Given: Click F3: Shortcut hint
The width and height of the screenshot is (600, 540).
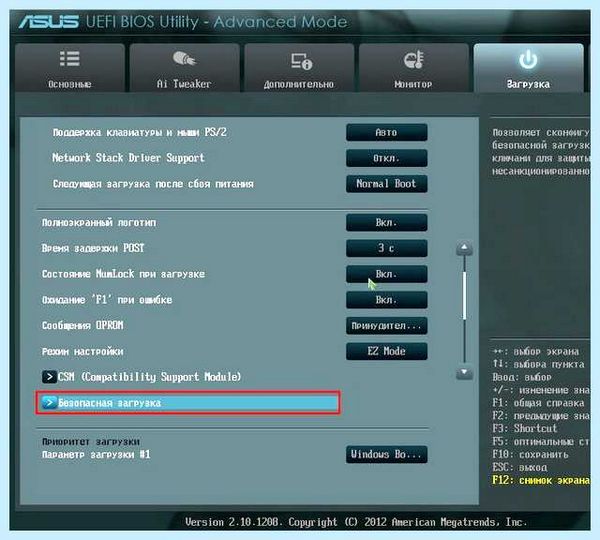Looking at the screenshot, I should click(x=525, y=428).
